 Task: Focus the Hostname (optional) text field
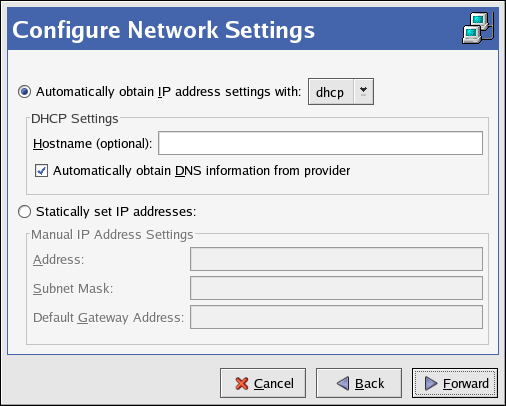point(320,143)
